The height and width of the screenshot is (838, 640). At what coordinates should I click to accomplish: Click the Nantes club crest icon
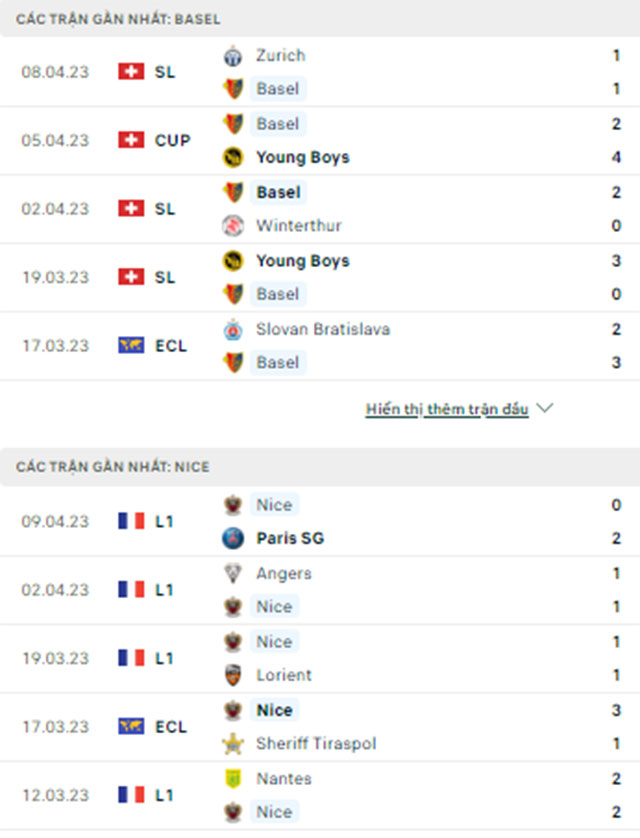pyautogui.click(x=233, y=779)
